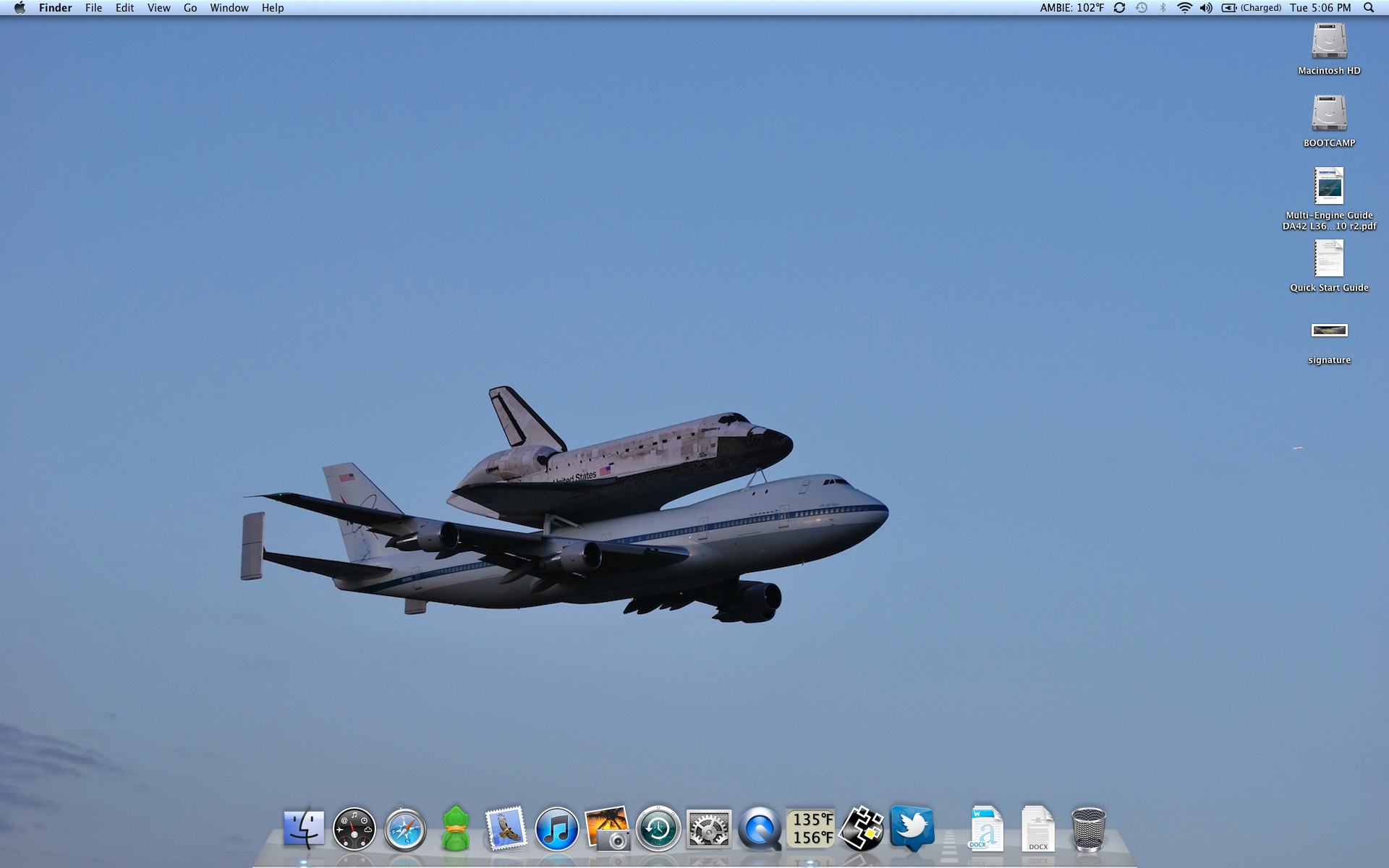Open volume control in menu bar
This screenshot has width=1389, height=868.
[1206, 8]
